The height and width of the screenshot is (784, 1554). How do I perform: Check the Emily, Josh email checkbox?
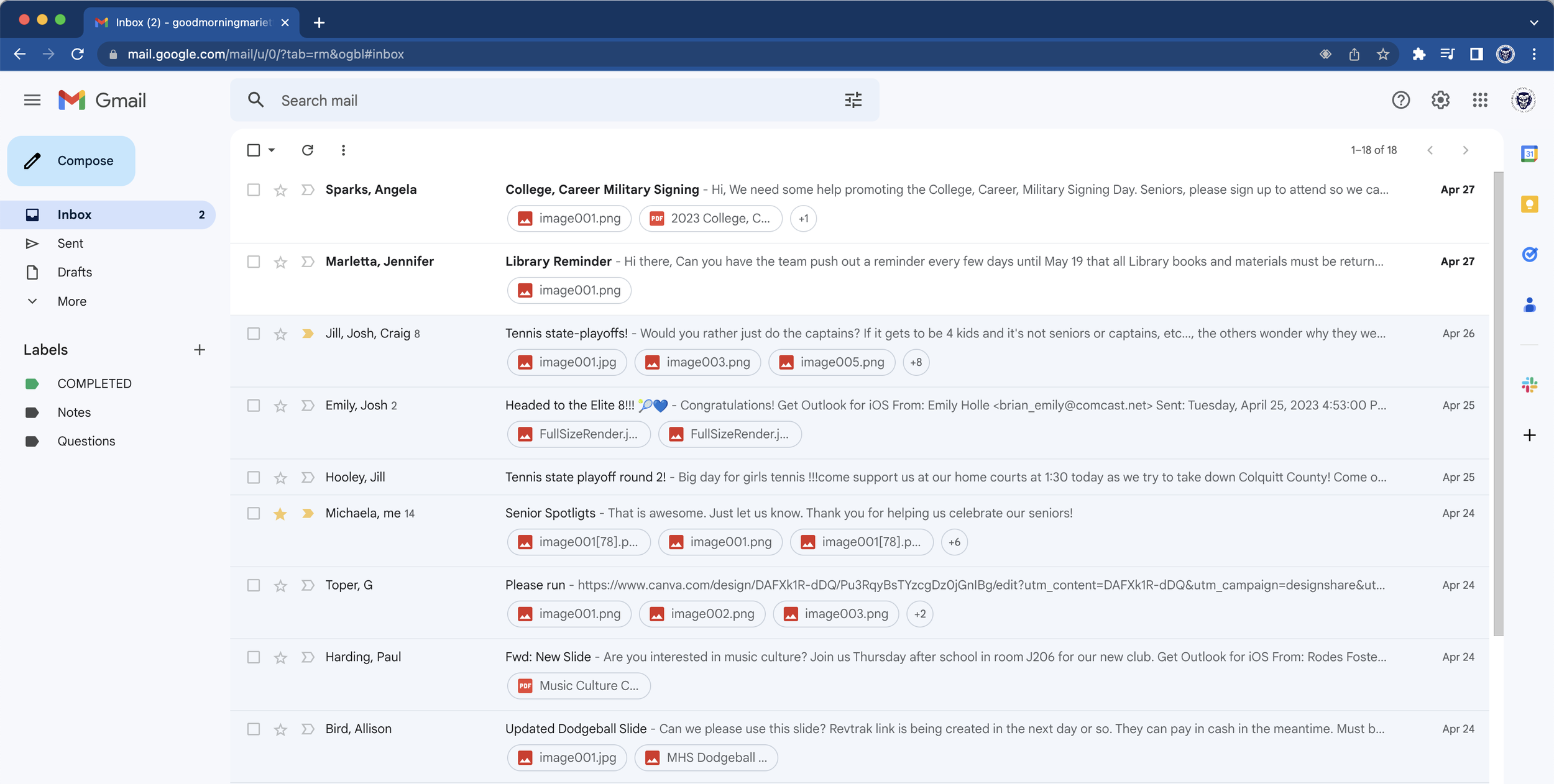pyautogui.click(x=253, y=405)
